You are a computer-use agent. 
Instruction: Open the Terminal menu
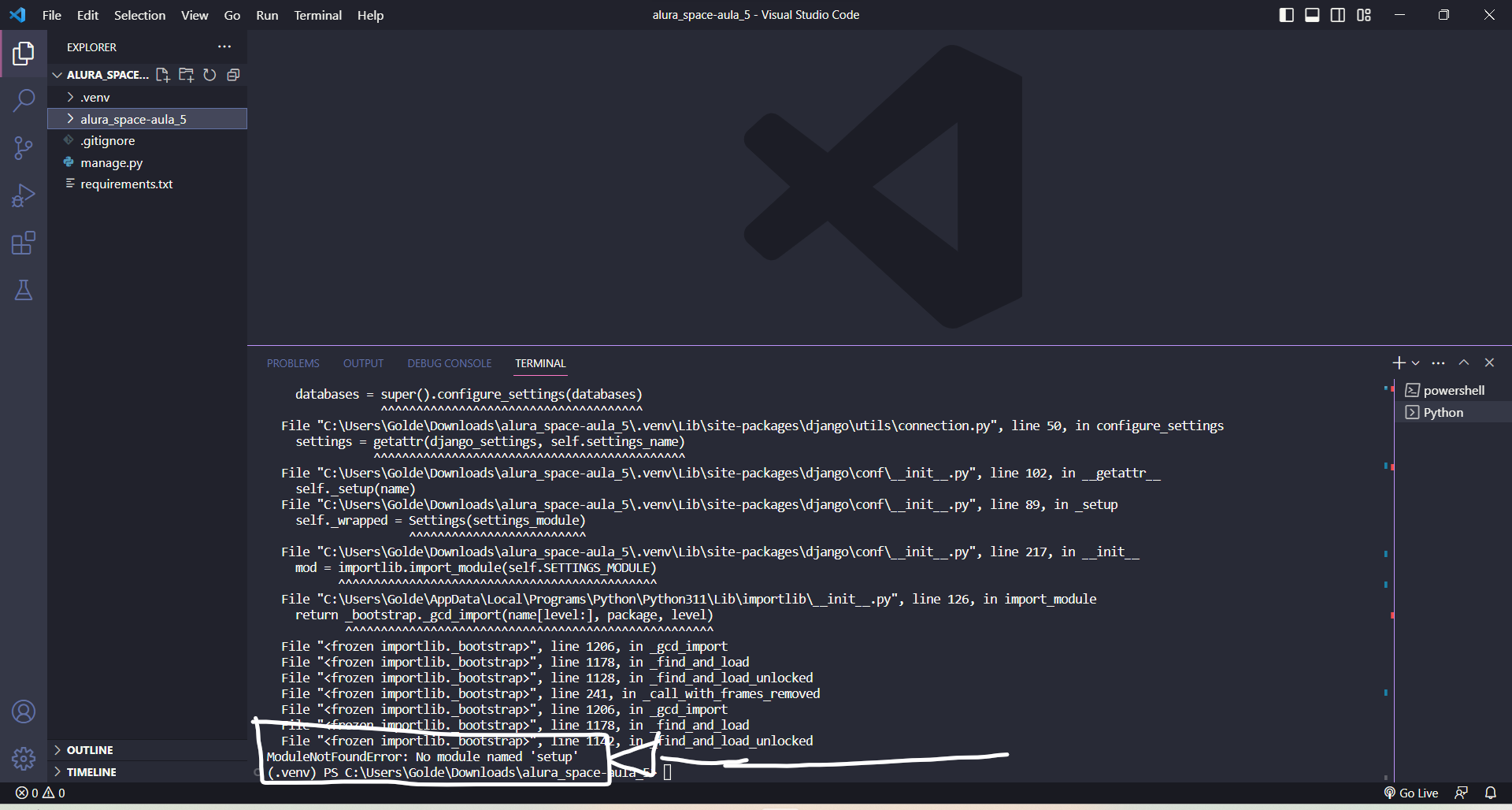[318, 15]
